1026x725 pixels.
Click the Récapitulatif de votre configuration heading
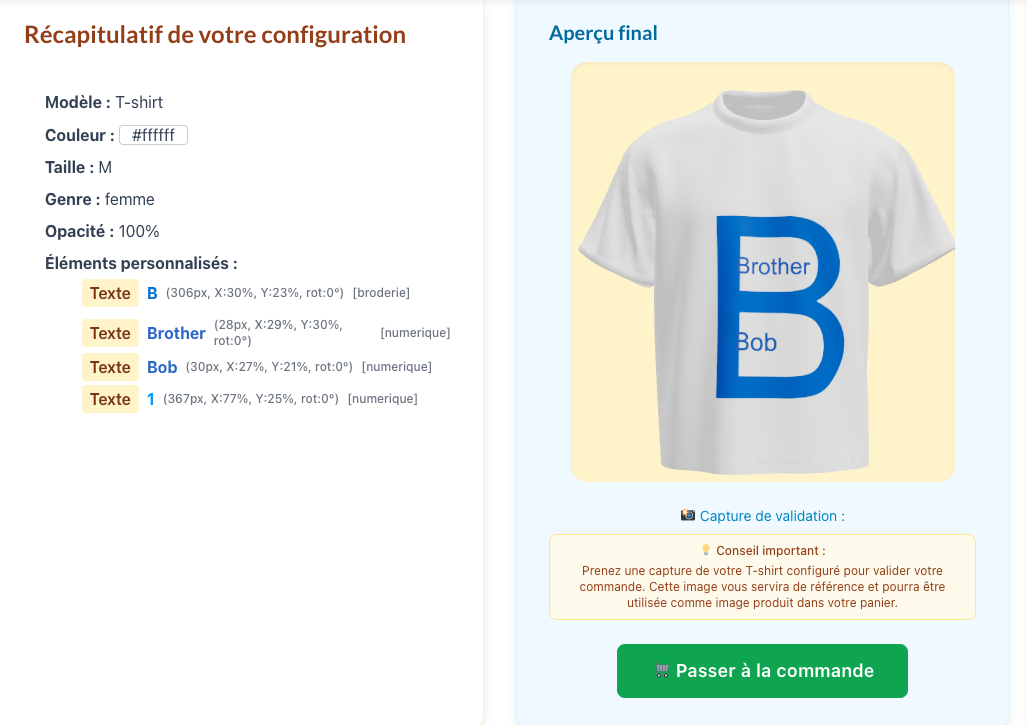[x=215, y=35]
